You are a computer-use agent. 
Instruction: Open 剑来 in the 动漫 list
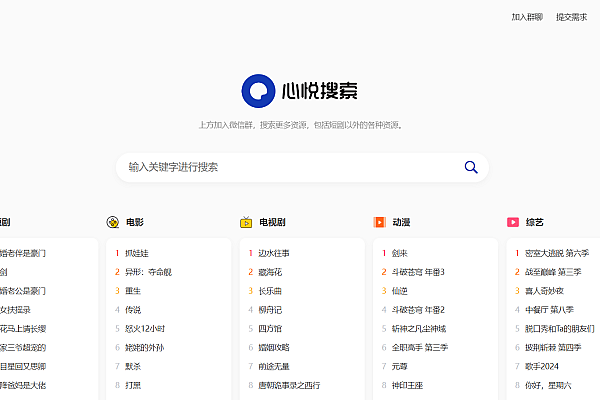399,253
